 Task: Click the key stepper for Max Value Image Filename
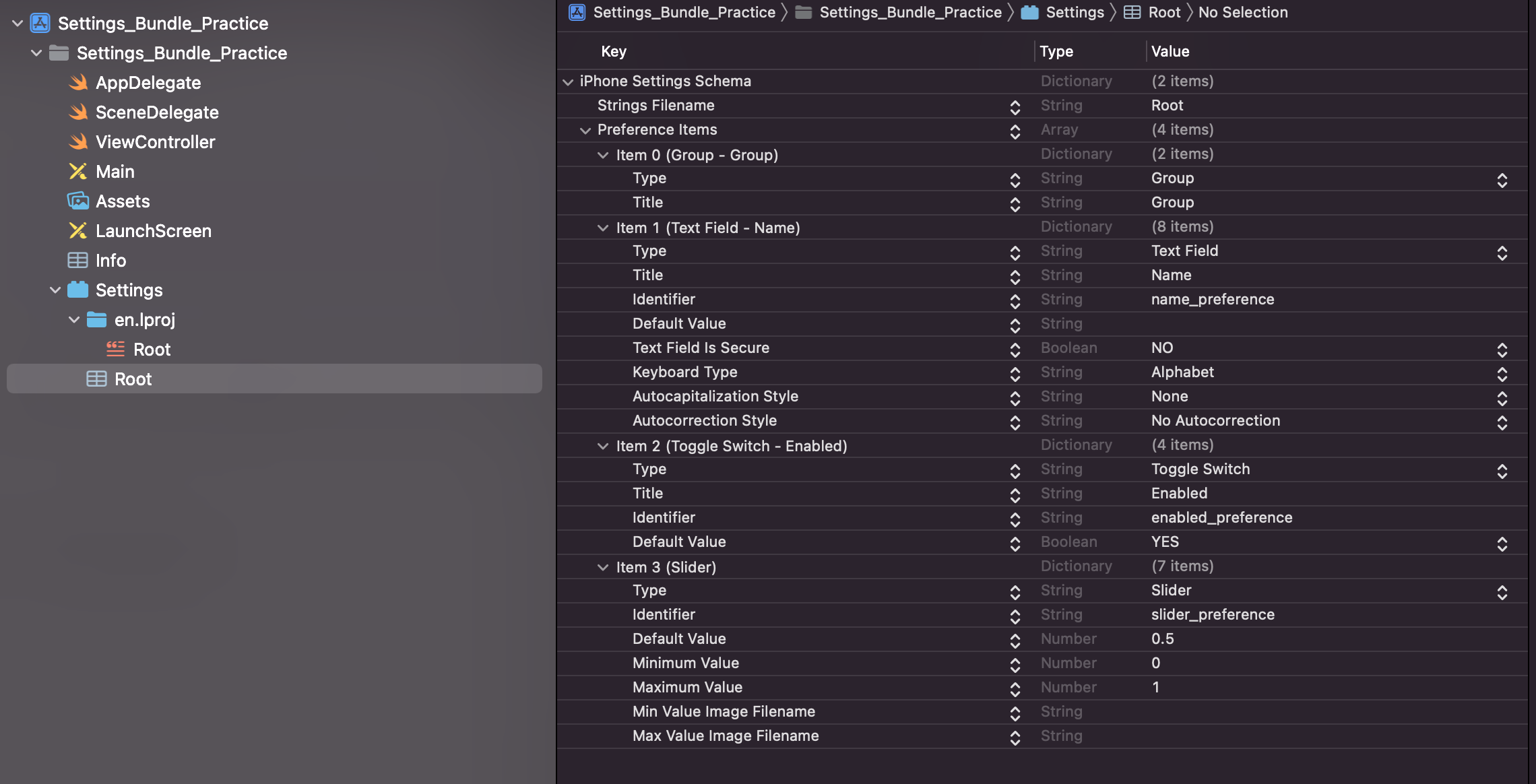tap(1015, 738)
